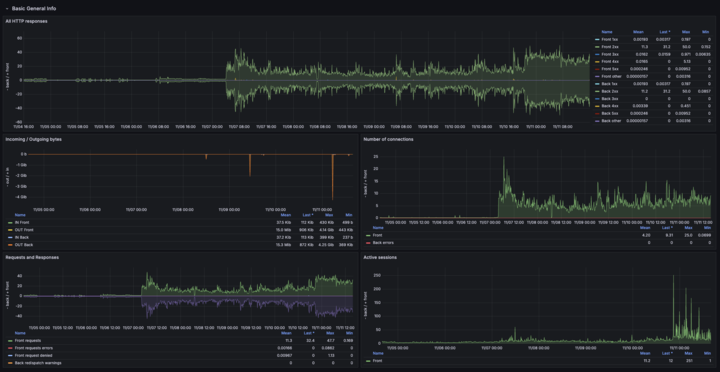Sort Number of connections legend by Last *
This screenshot has width=720, height=372.
[x=667, y=228]
